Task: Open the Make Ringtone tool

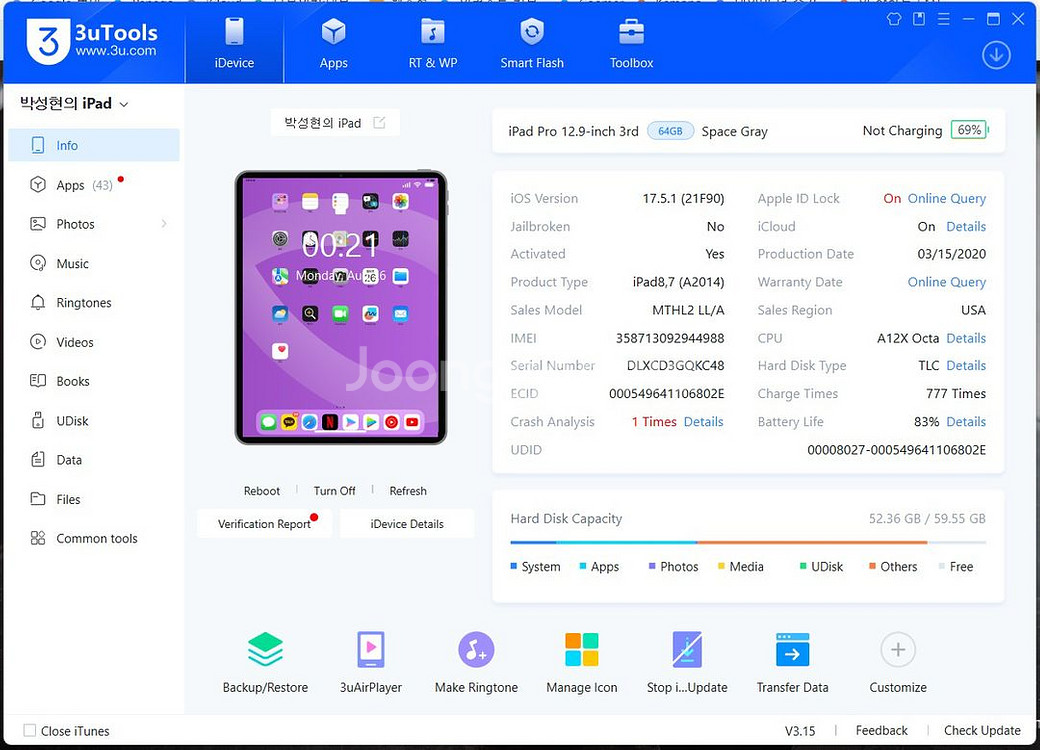Action: [476, 651]
